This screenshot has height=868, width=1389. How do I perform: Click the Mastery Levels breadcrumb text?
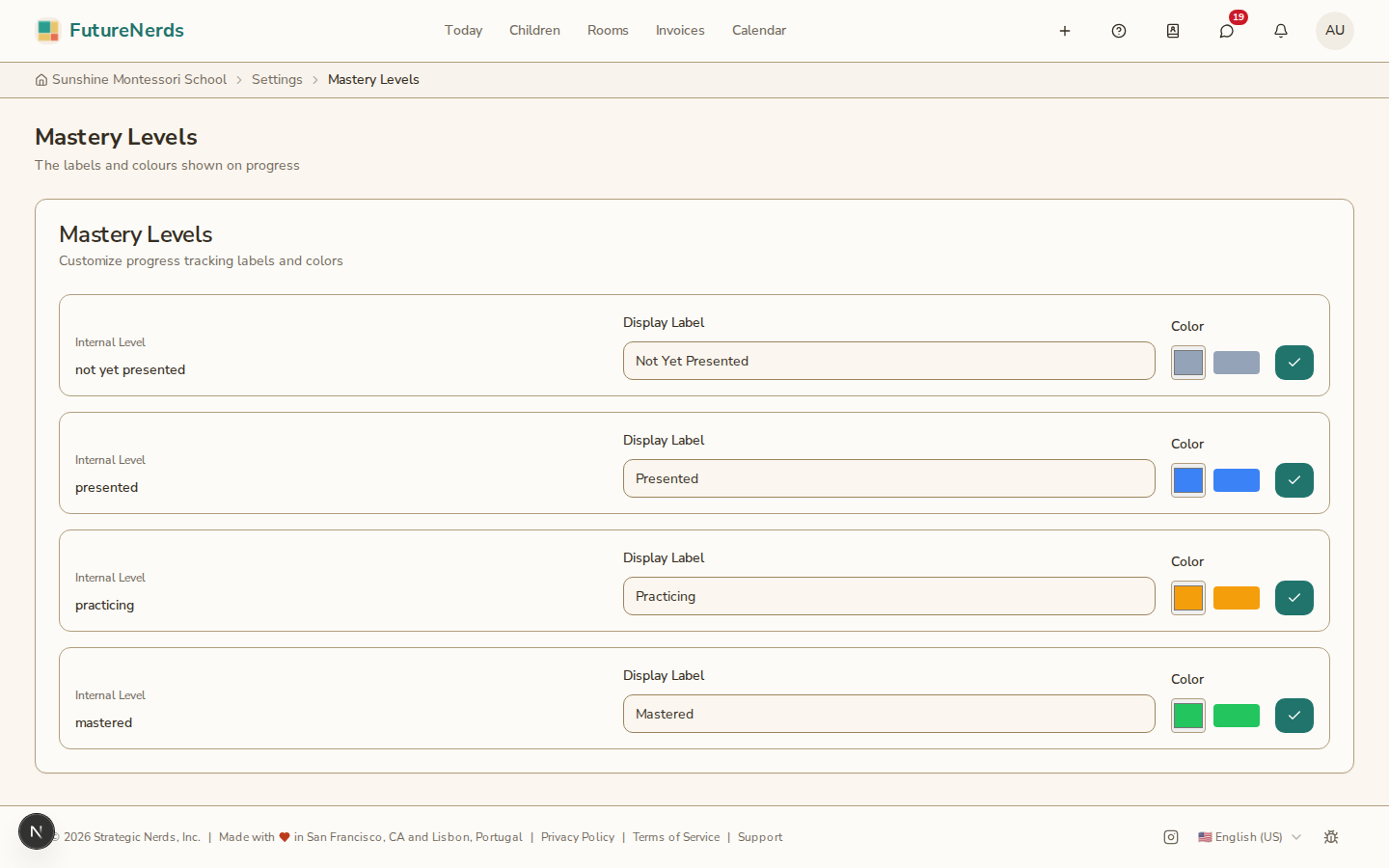tap(373, 80)
